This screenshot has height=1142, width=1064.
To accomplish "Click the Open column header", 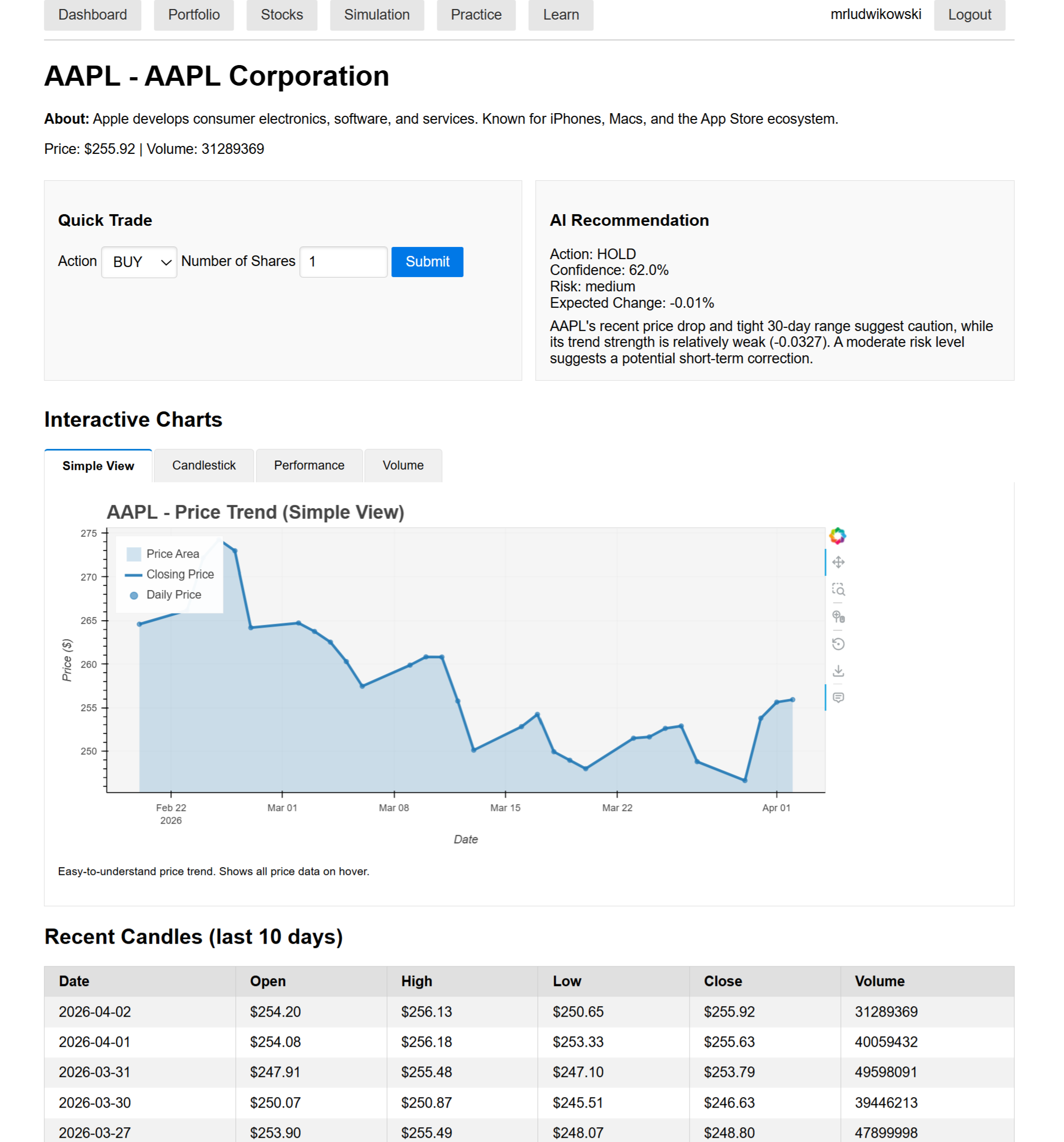I will click(311, 981).
